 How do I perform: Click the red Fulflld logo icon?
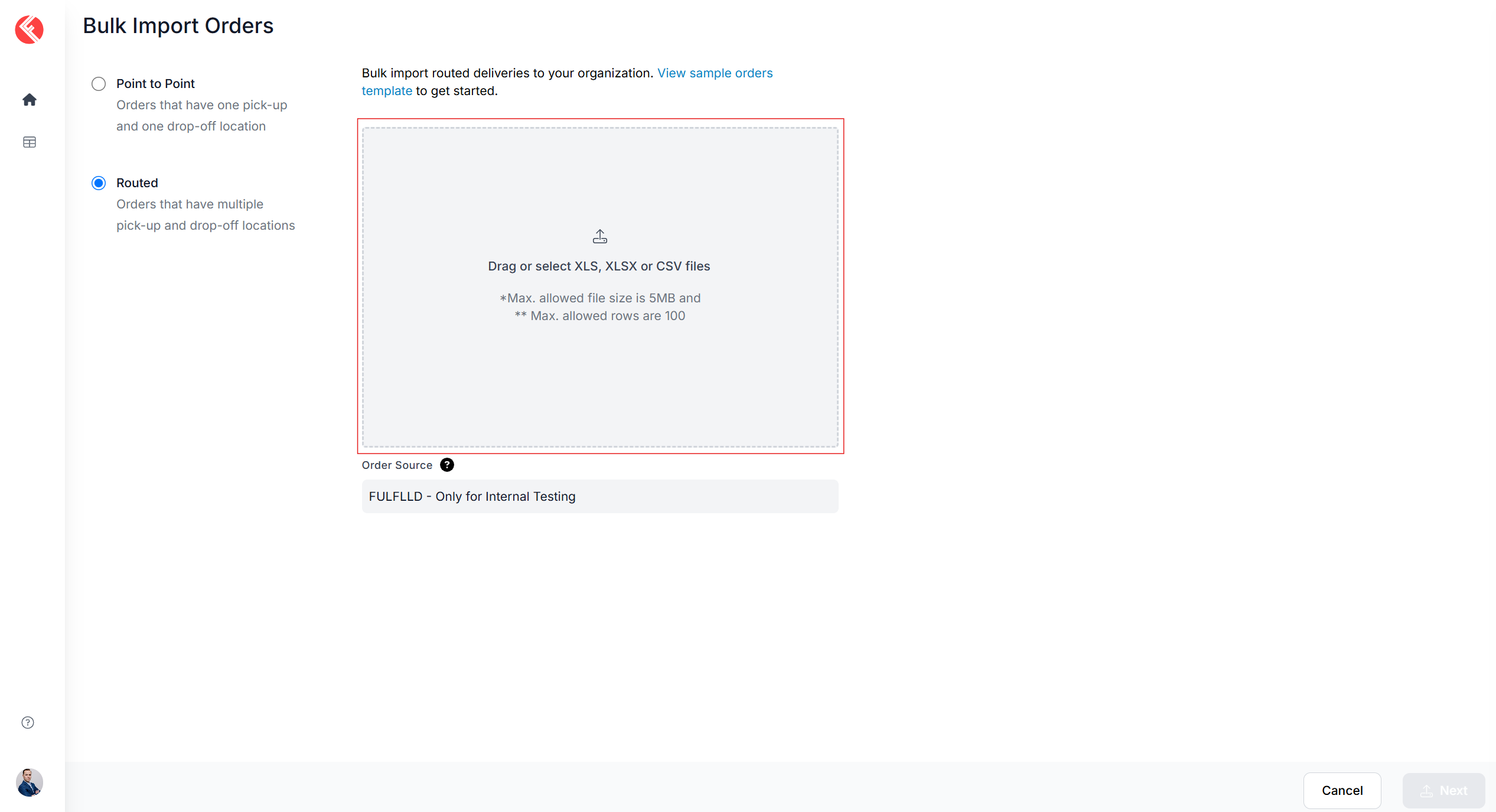click(30, 30)
